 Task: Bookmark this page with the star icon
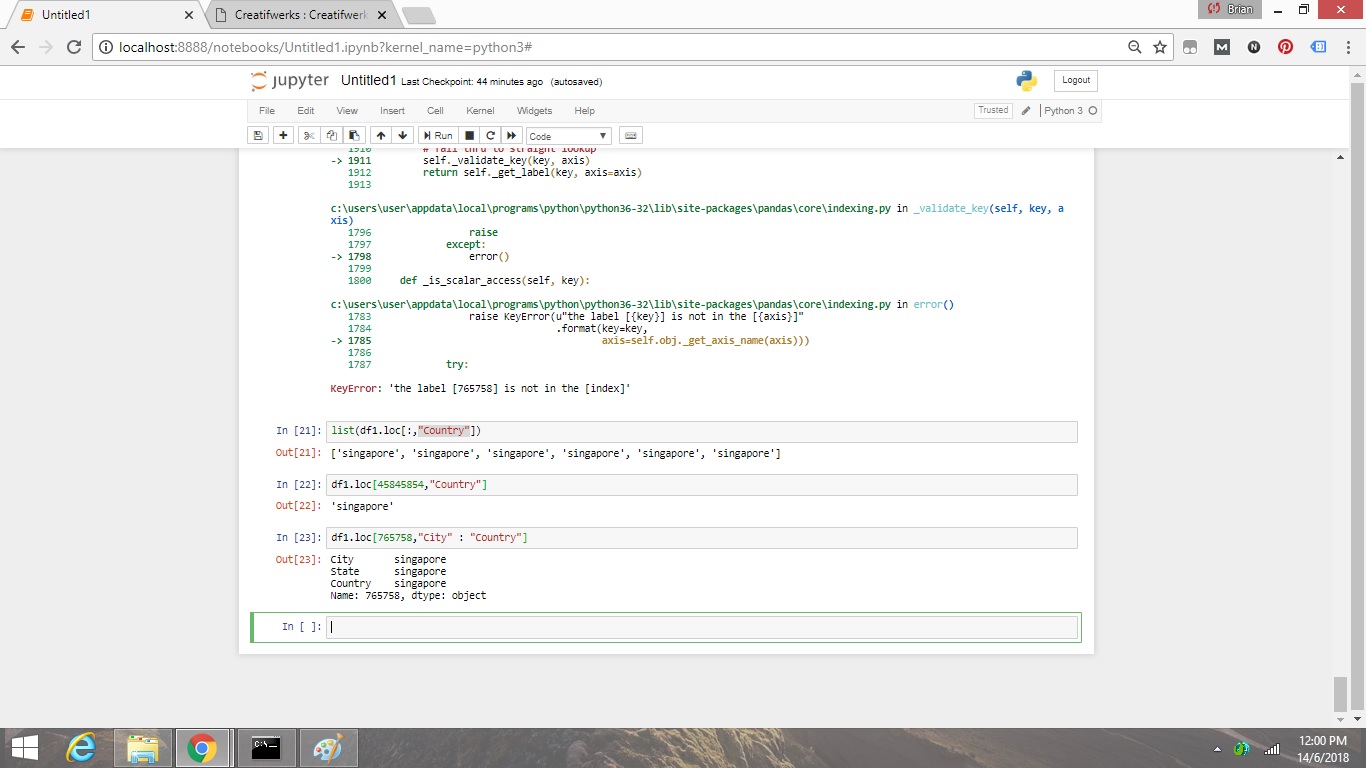click(x=1160, y=47)
